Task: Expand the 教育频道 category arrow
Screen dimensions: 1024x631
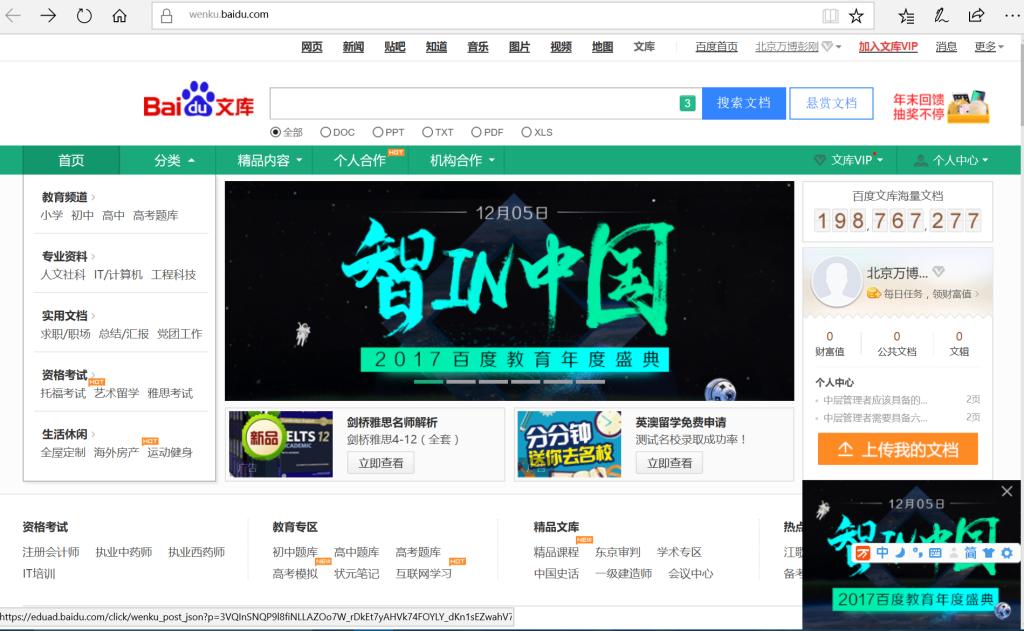Action: point(93,197)
